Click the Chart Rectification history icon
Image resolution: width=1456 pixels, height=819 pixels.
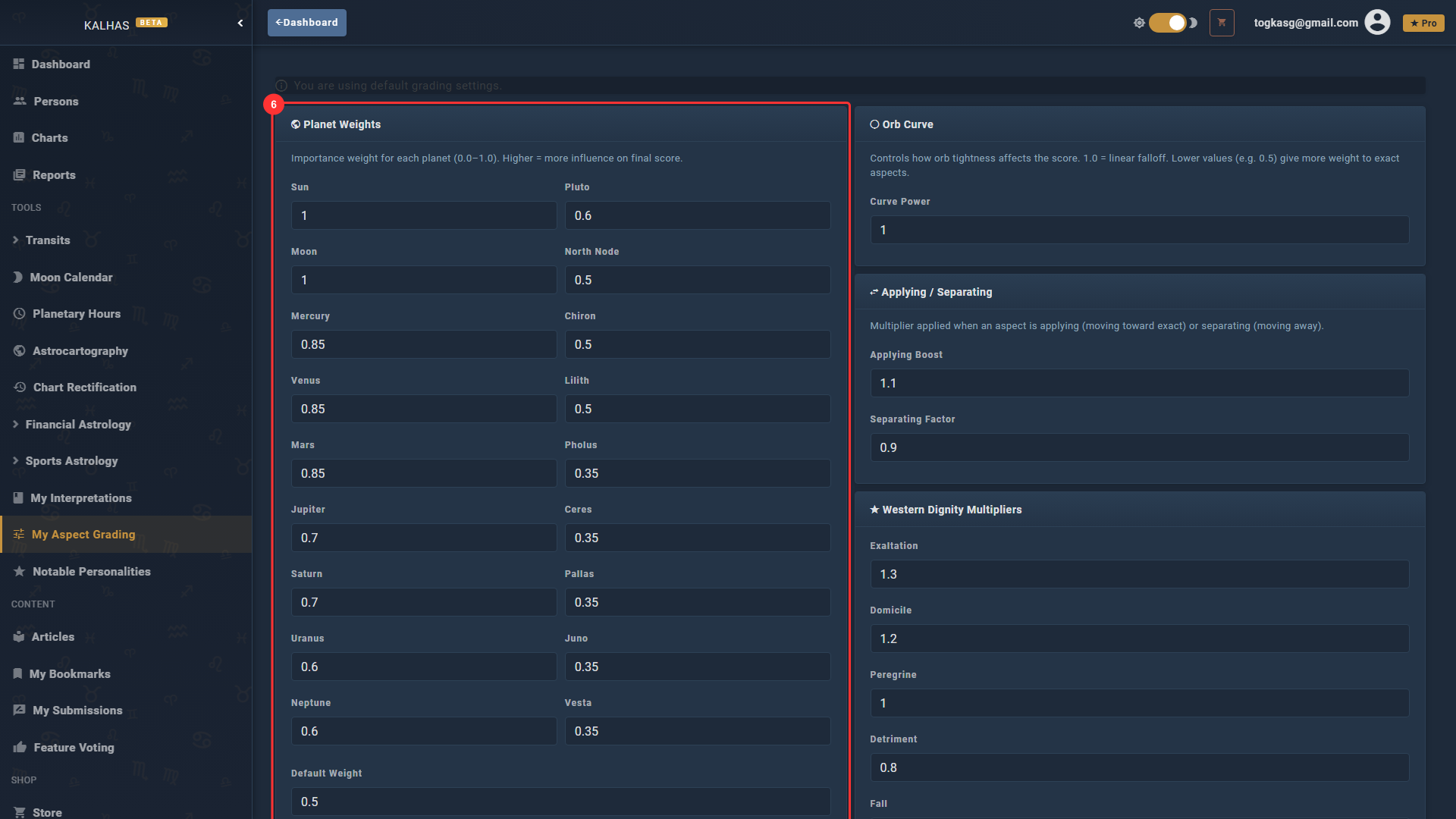(20, 388)
